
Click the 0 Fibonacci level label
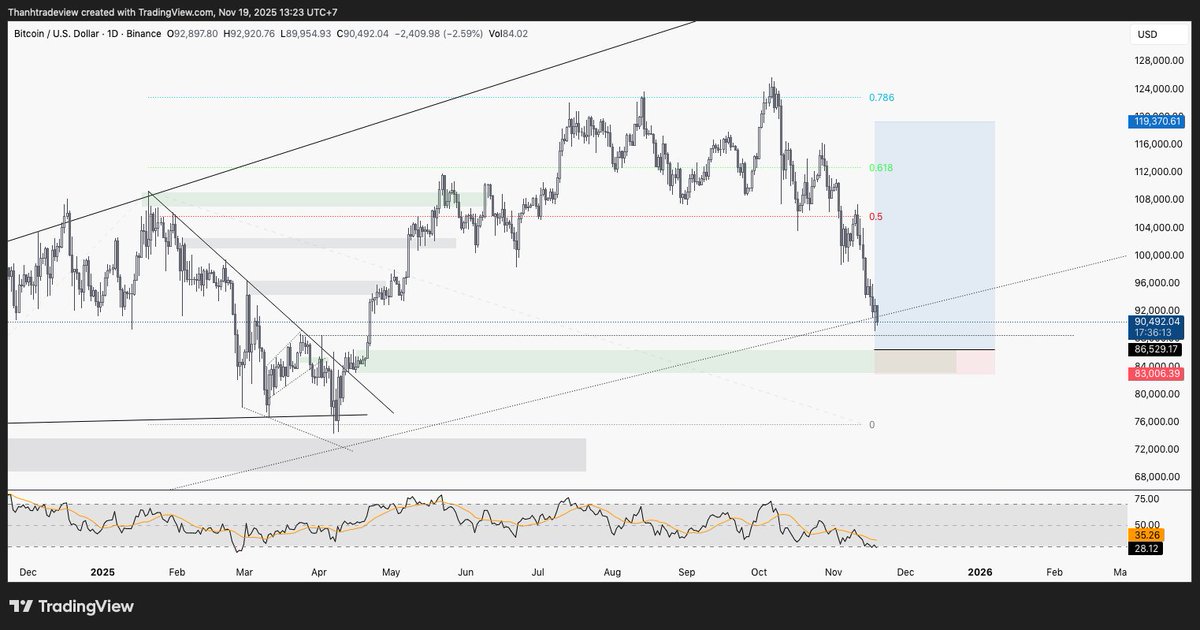click(x=872, y=425)
